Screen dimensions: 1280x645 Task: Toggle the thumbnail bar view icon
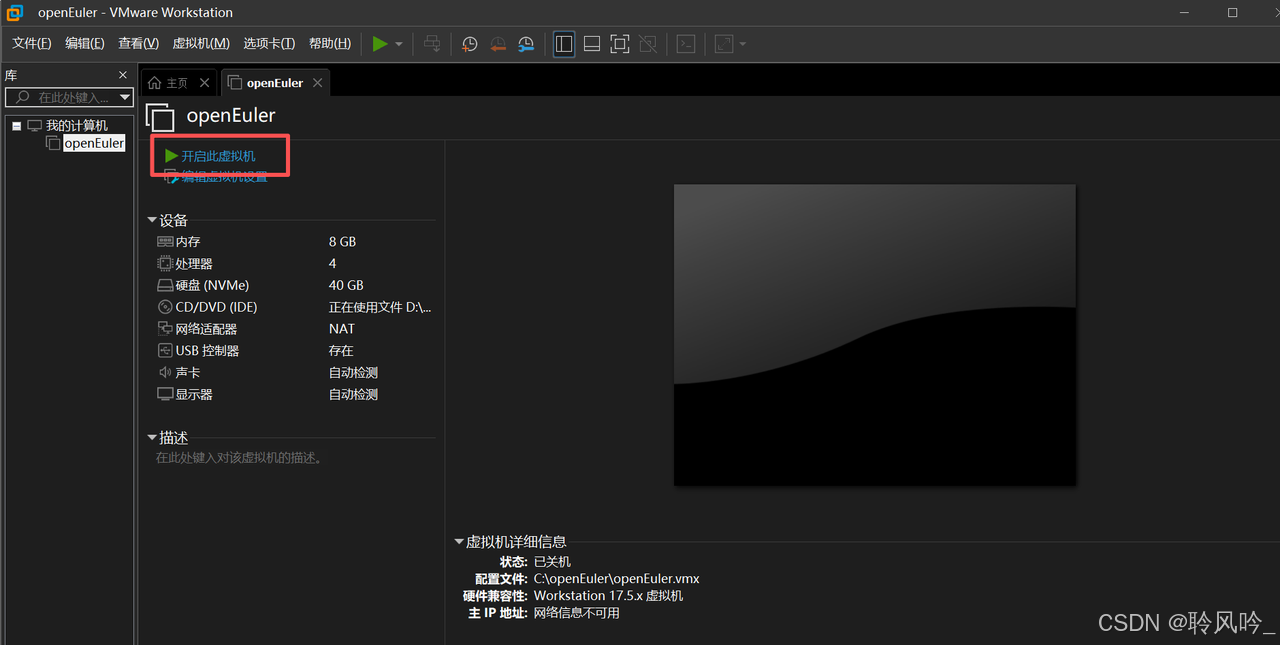(592, 44)
